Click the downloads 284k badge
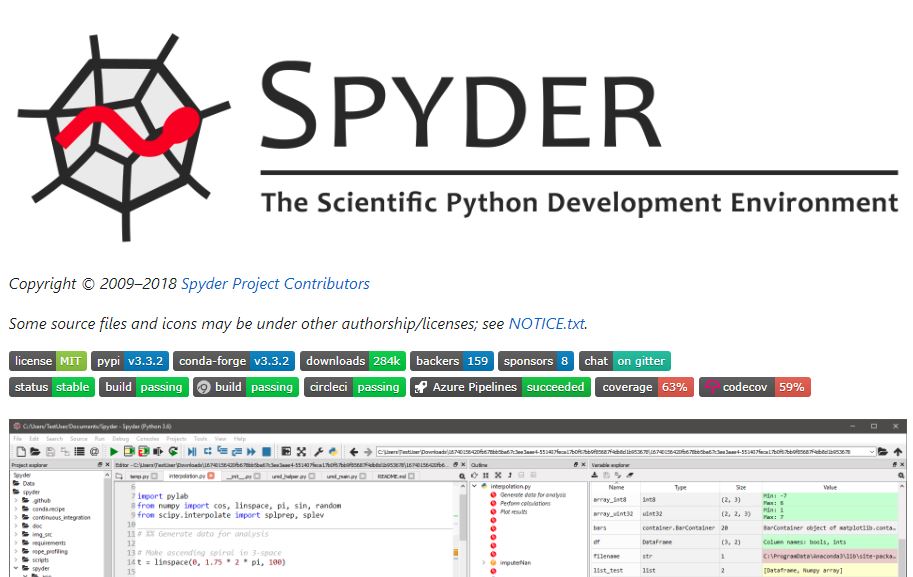This screenshot has width=913, height=577. 353,361
